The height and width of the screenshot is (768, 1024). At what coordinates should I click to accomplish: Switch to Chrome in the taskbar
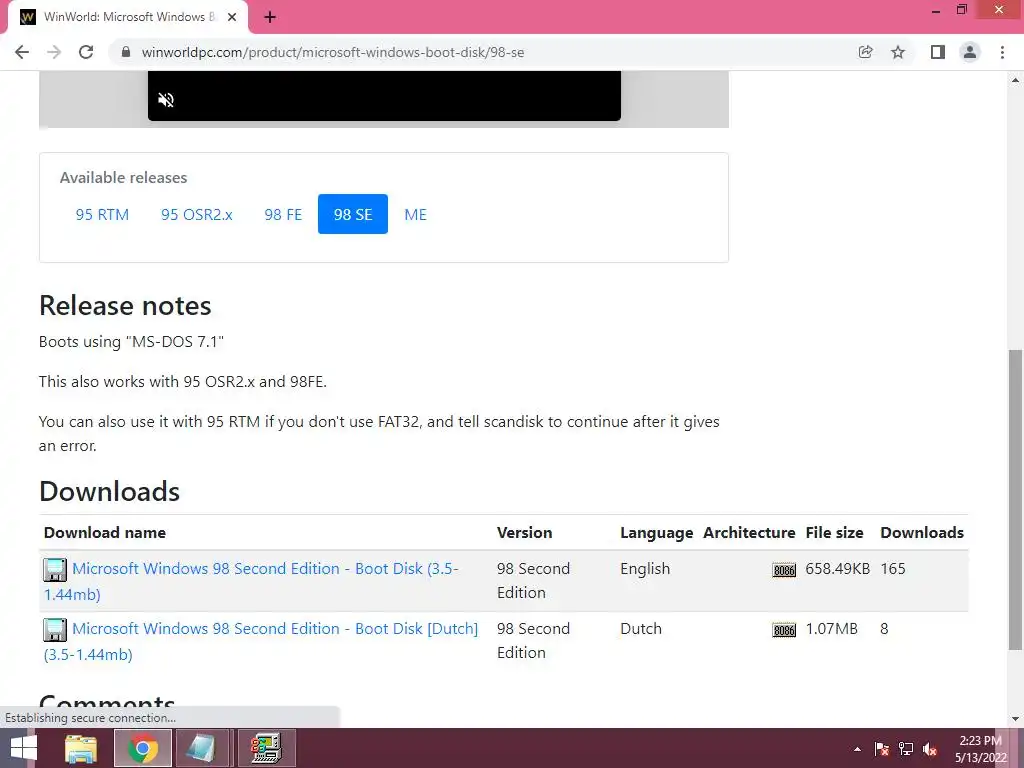click(x=142, y=748)
